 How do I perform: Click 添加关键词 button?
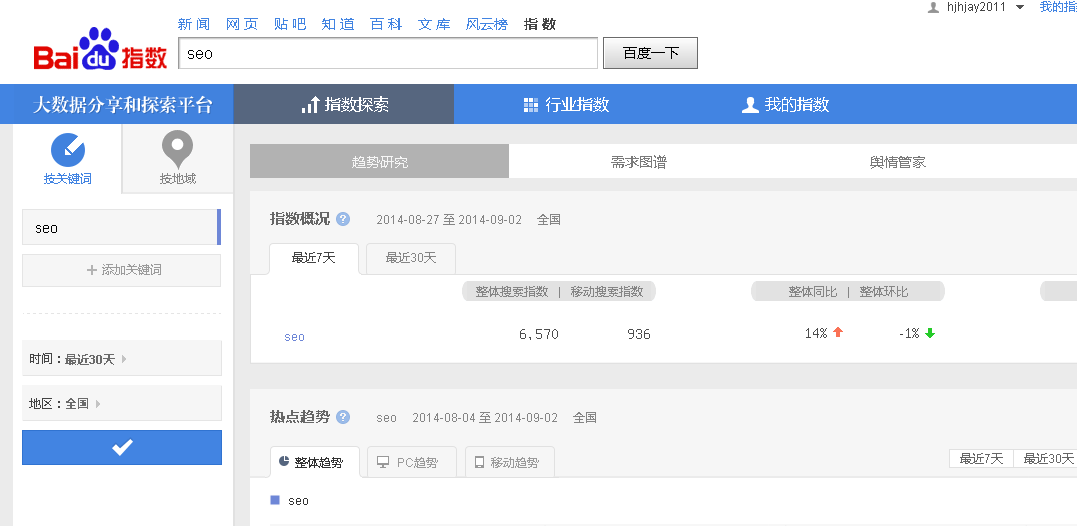[x=122, y=270]
